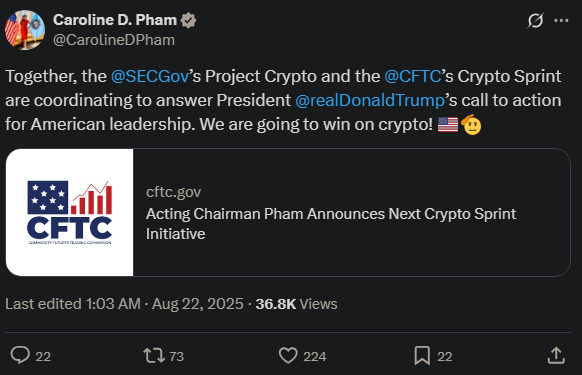Viewport: 582px width, 375px height.
Task: Open the @CFTC mention in the tweet
Action: 412,76
